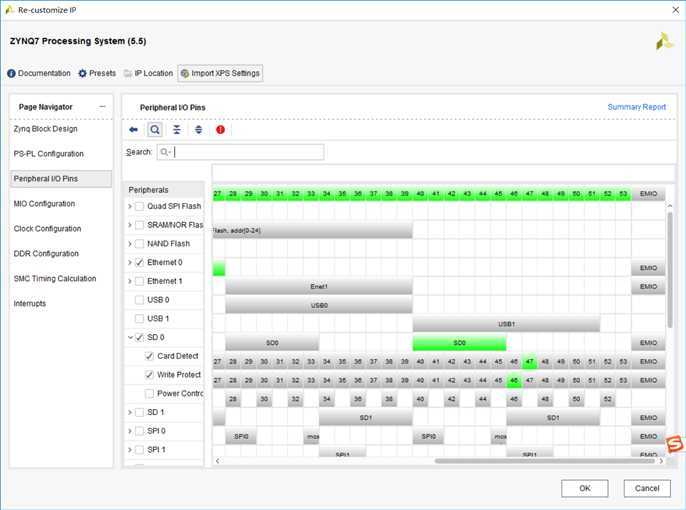Screen dimensions: 686x510
Task: Click pin grid horizontal scrollbar thumb
Action: pyautogui.click(x=545, y=461)
